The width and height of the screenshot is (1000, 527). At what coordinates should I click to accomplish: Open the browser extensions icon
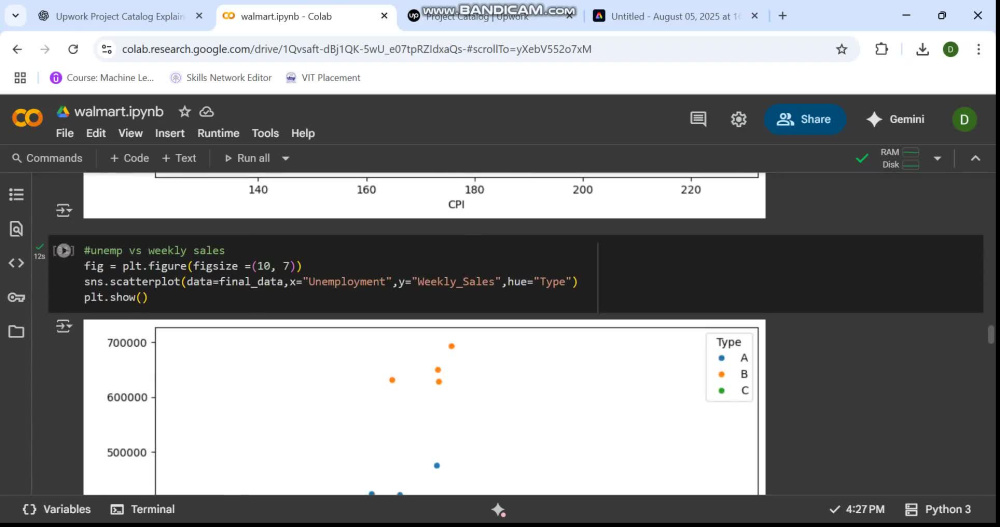pyautogui.click(x=881, y=49)
